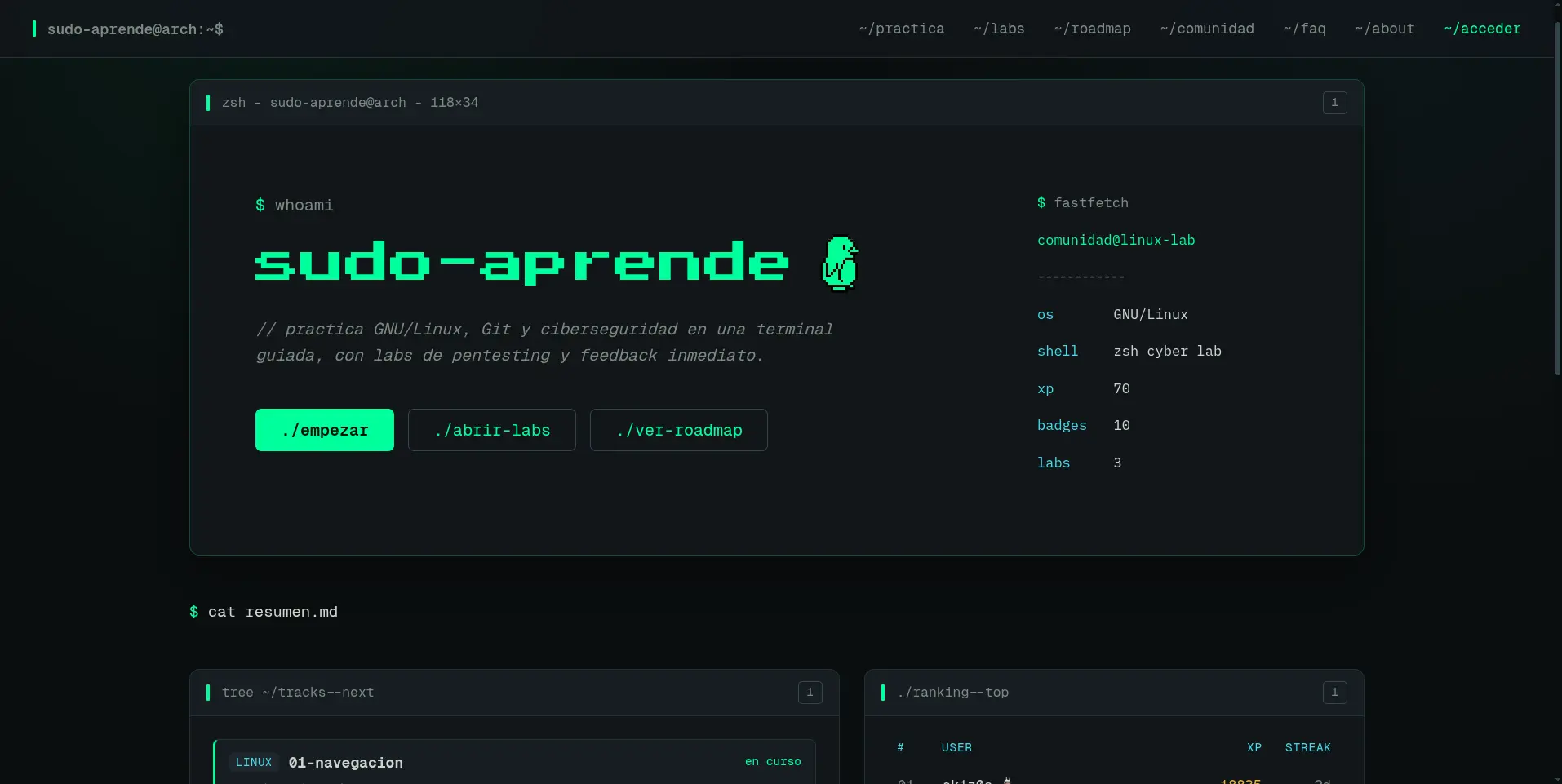This screenshot has width=1562, height=784.
Task: Click the LINUX tag on 01-navegacion
Action: 254,762
